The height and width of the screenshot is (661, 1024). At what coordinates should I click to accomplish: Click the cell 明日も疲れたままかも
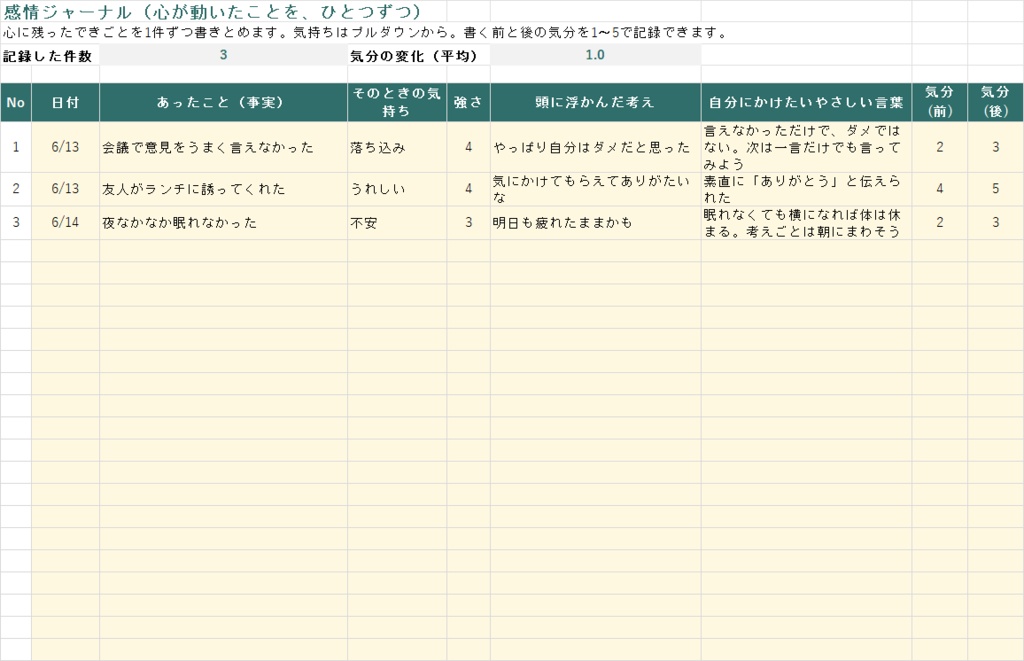pyautogui.click(x=596, y=223)
